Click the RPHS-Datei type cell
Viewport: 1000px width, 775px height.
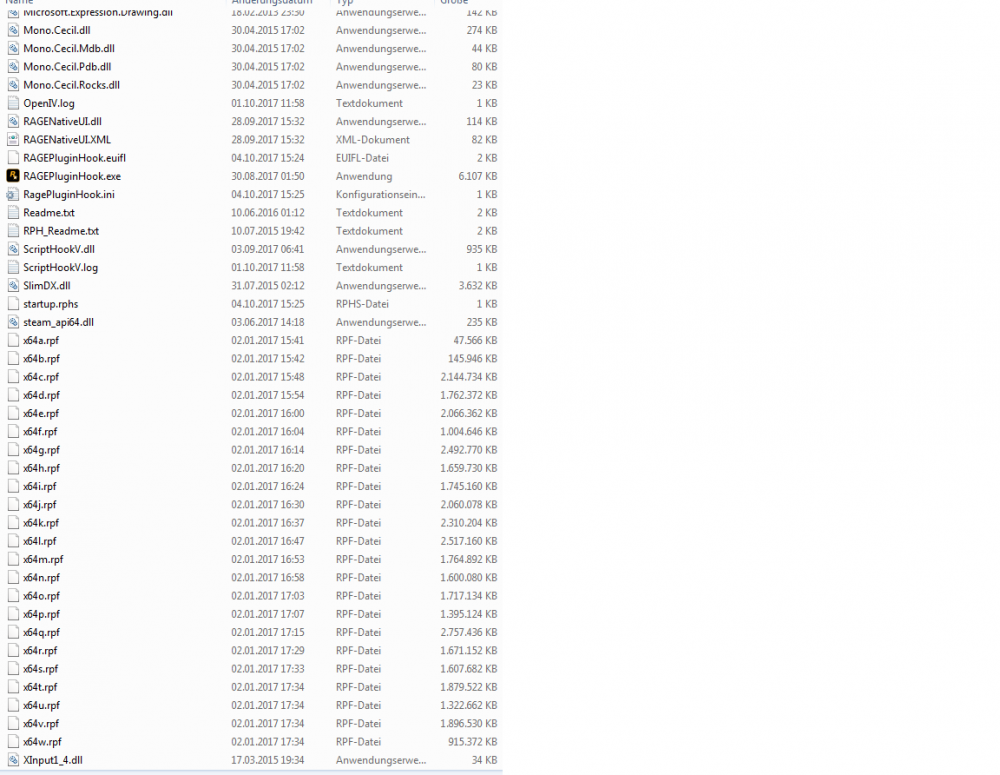click(x=362, y=304)
